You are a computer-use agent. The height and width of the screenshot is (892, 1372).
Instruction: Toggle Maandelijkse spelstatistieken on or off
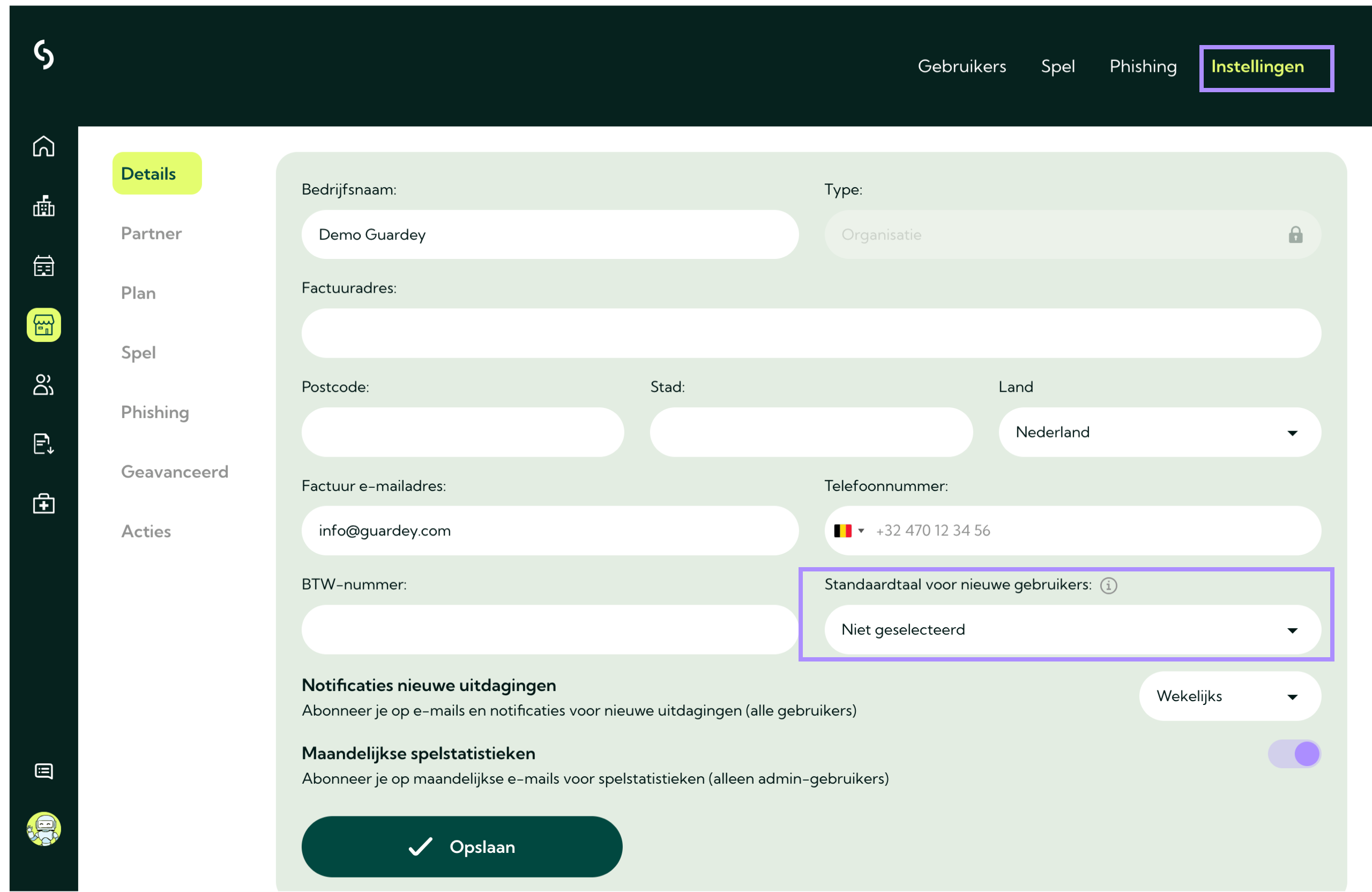(1295, 754)
